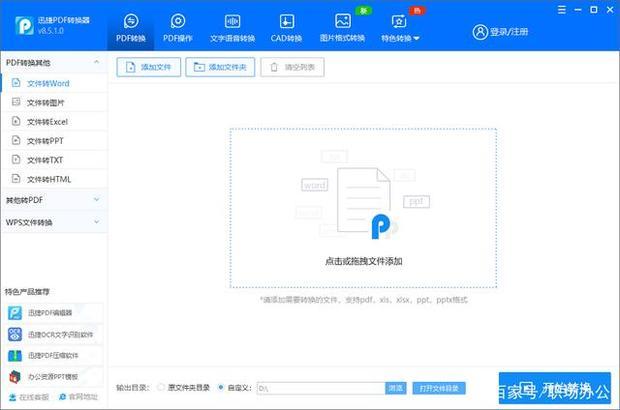Select 文件转PPT in sidebar
The image size is (620, 410).
pos(45,141)
